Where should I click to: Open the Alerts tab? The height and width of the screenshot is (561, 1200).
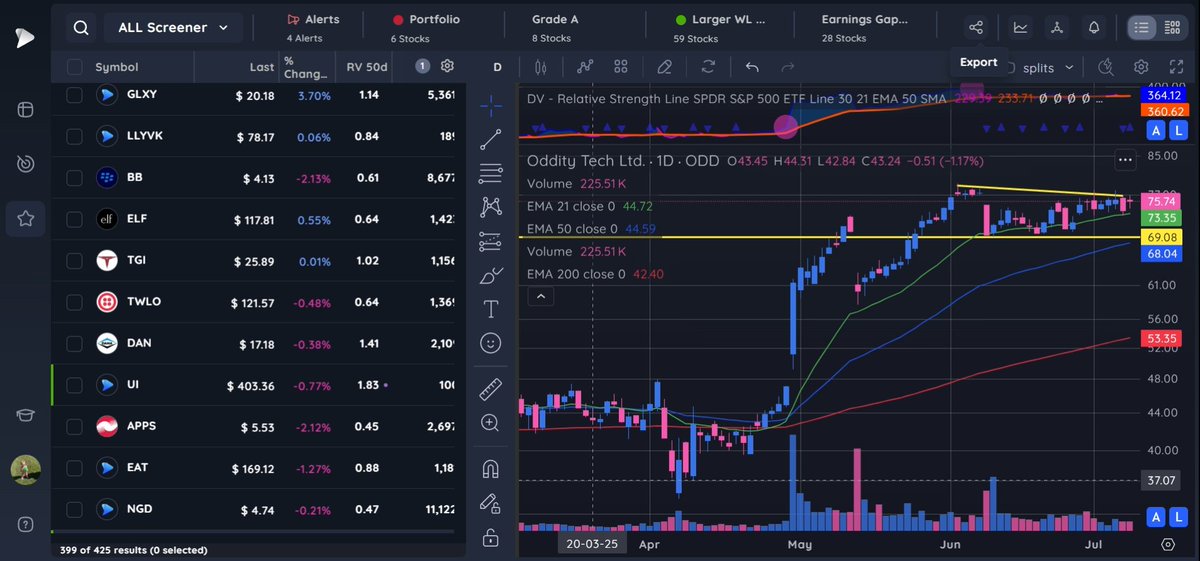click(313, 28)
